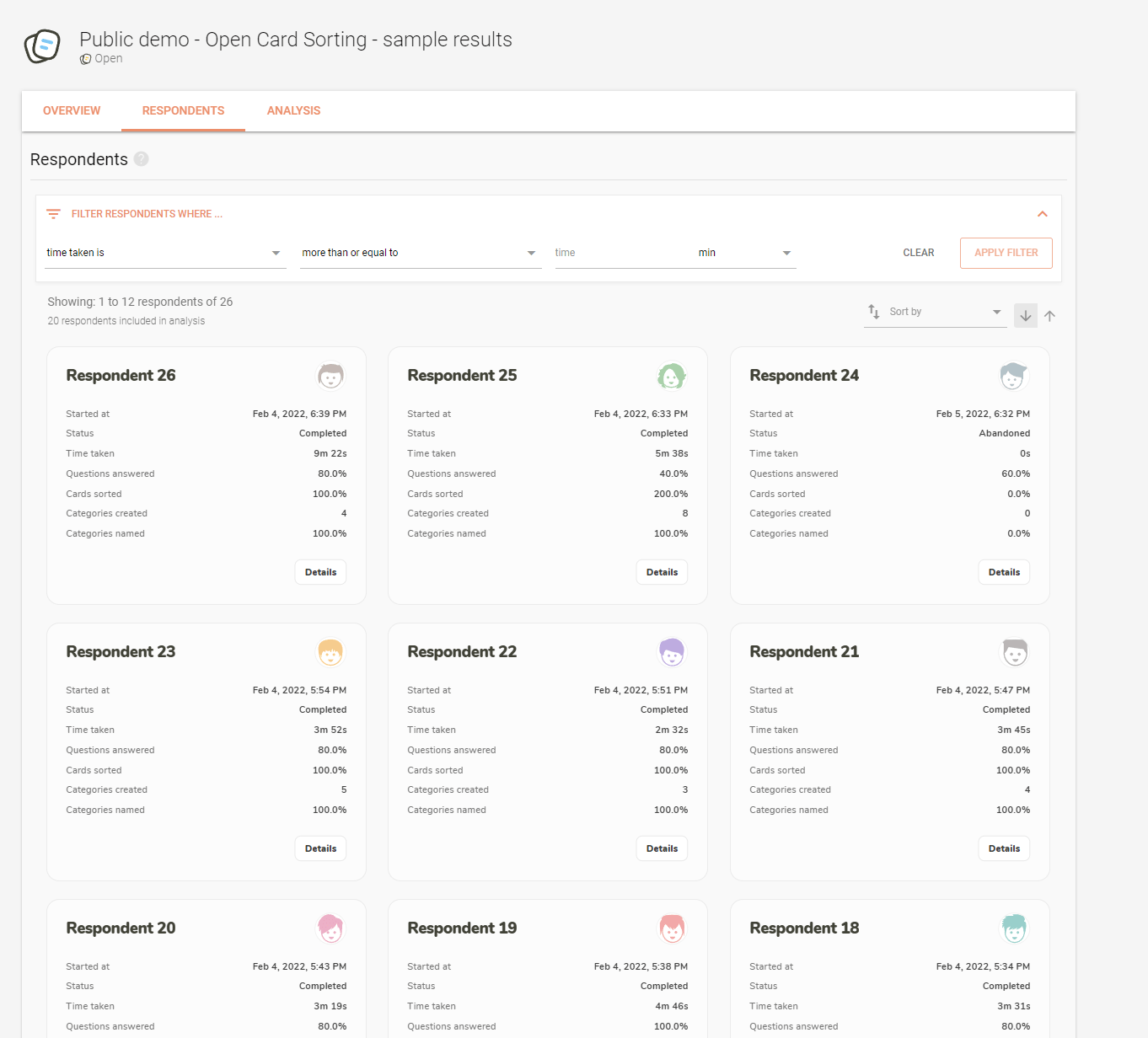Switch to the Overview tab

(x=72, y=110)
